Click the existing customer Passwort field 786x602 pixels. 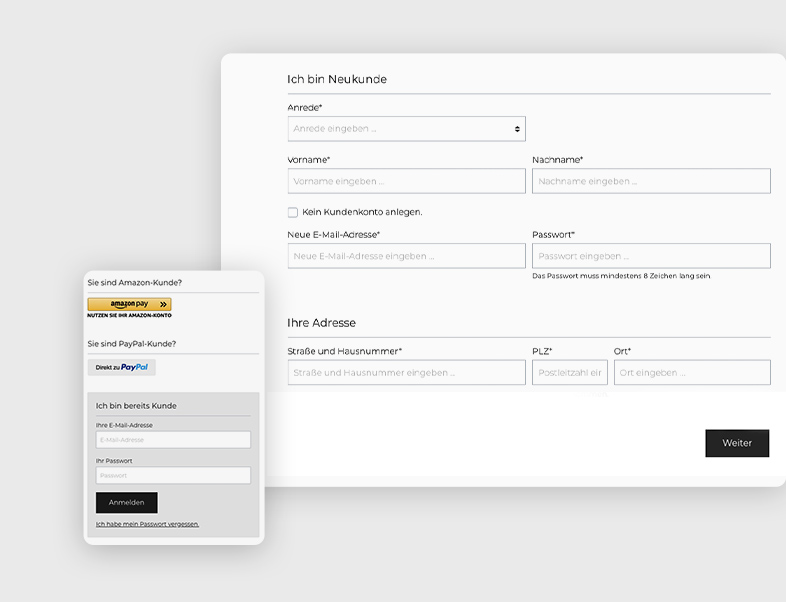coord(173,476)
